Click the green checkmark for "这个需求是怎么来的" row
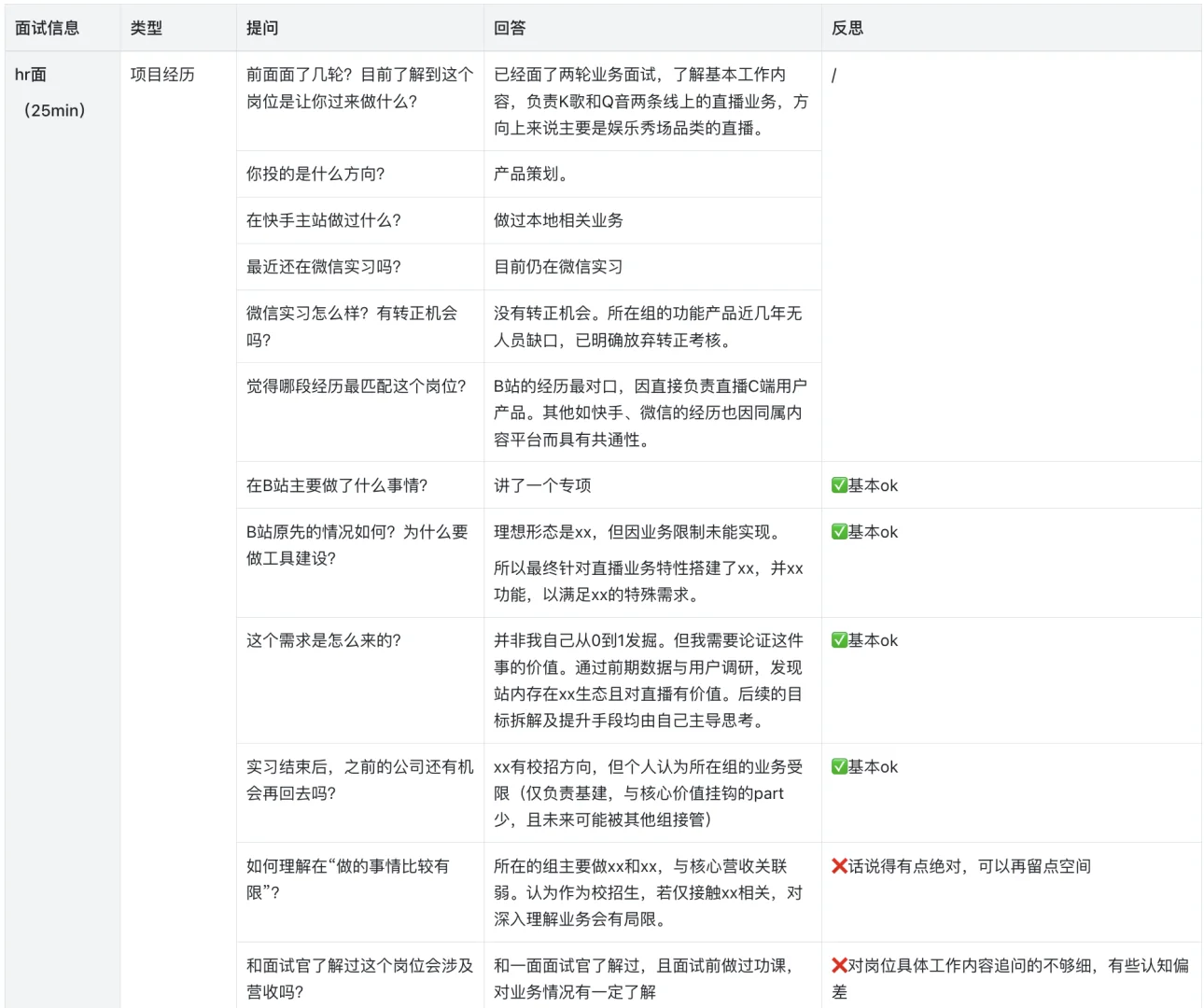The width and height of the screenshot is (1204, 1008). [x=837, y=640]
